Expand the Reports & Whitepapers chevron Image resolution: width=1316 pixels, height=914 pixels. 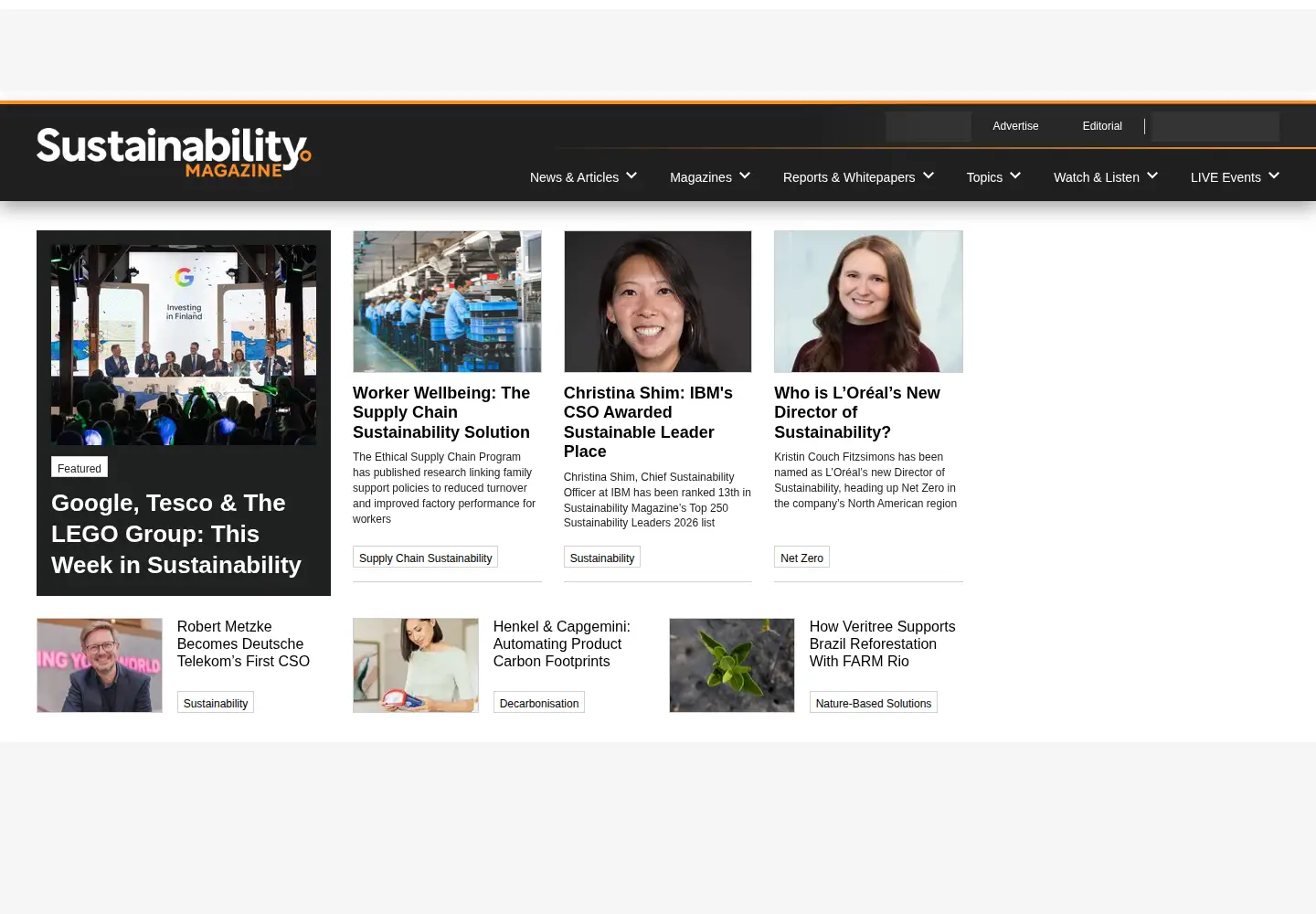(x=929, y=175)
